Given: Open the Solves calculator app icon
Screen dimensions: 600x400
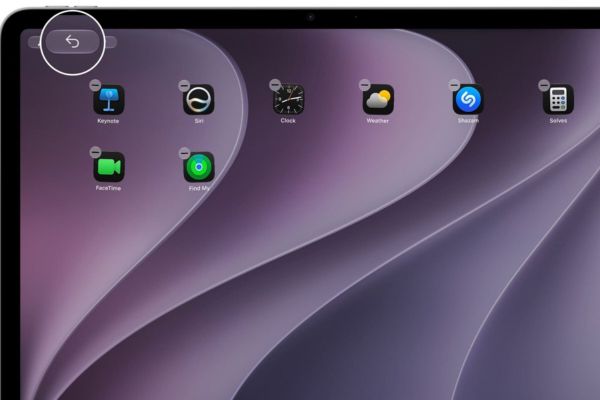Looking at the screenshot, I should [558, 100].
